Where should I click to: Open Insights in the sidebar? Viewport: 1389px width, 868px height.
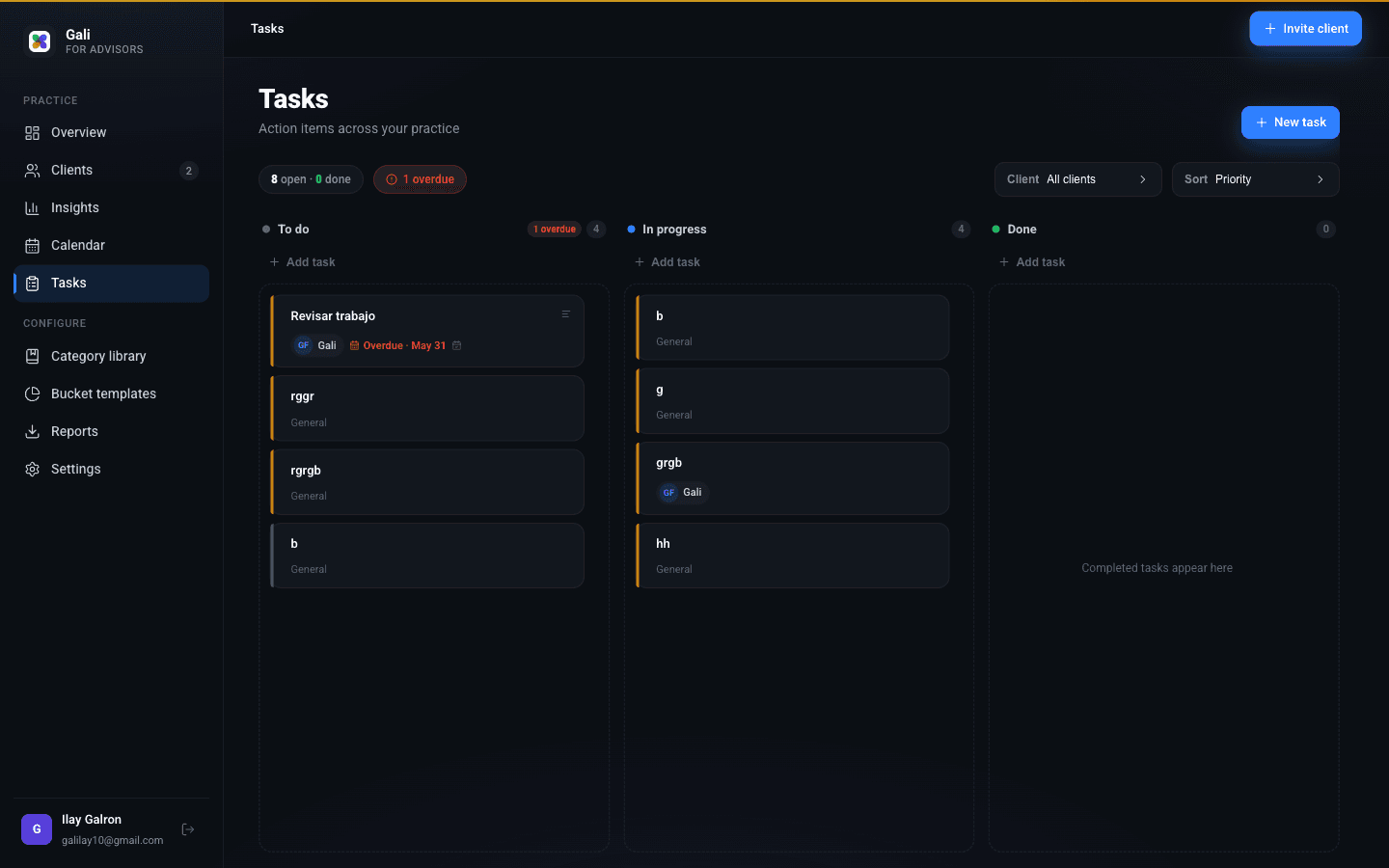click(x=111, y=208)
